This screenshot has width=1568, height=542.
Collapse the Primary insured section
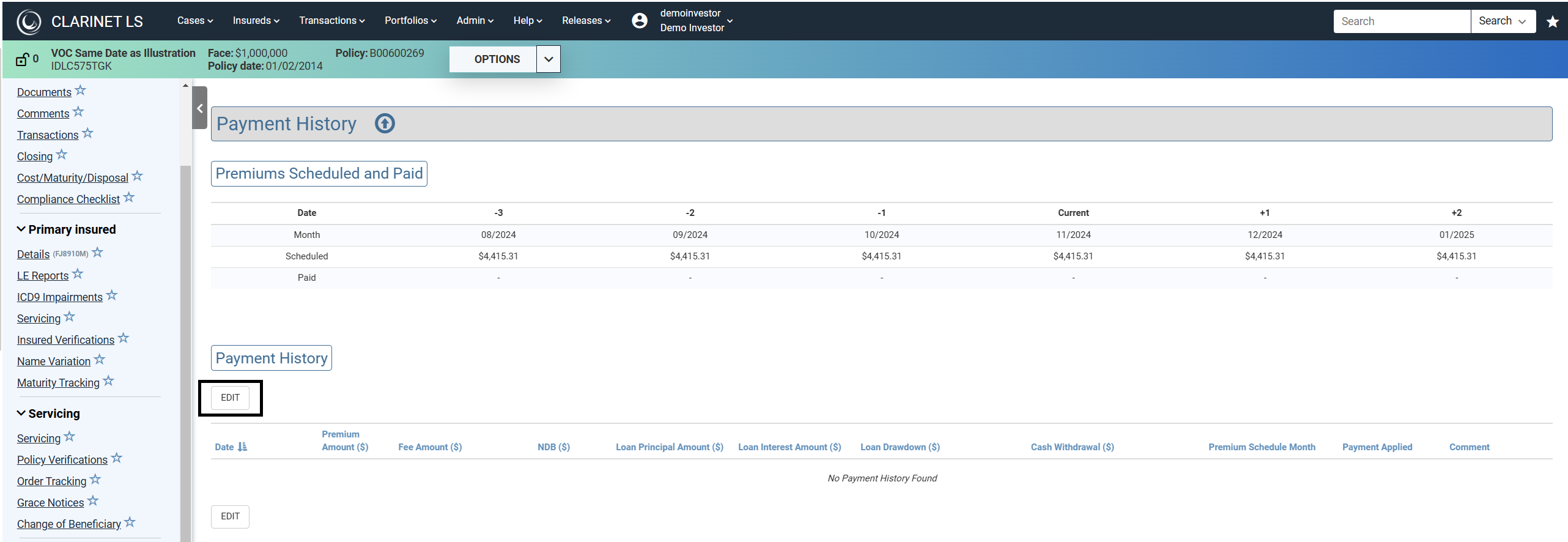click(x=66, y=229)
